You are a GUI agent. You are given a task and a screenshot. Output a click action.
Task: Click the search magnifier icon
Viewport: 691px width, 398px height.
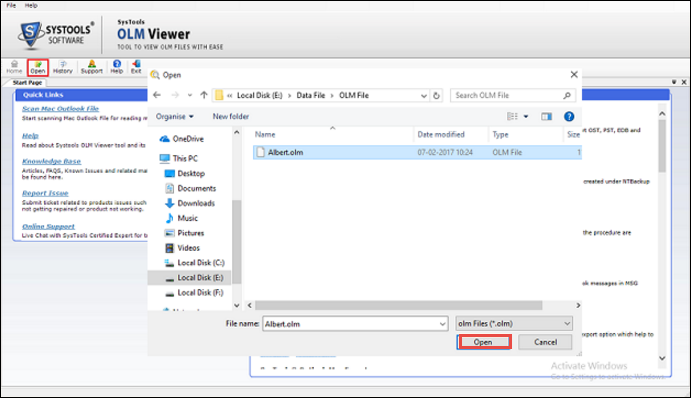click(x=567, y=96)
